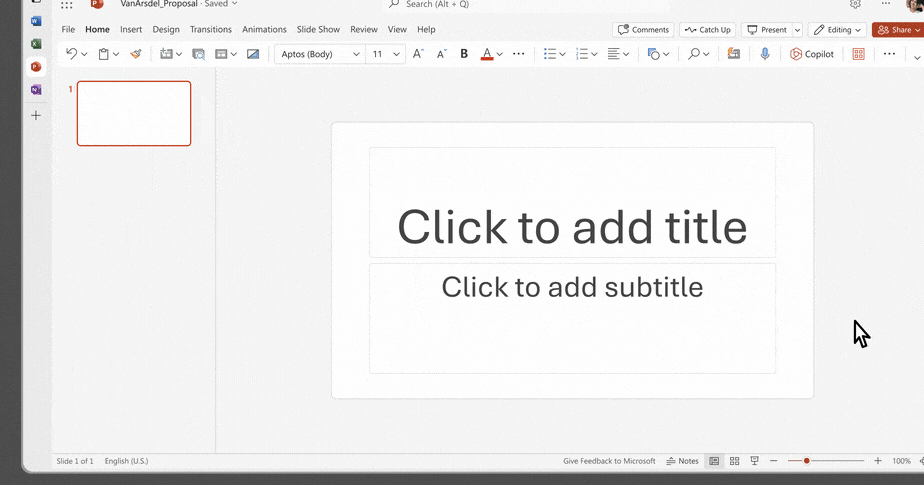Decrease font size with the small A icon

441,54
